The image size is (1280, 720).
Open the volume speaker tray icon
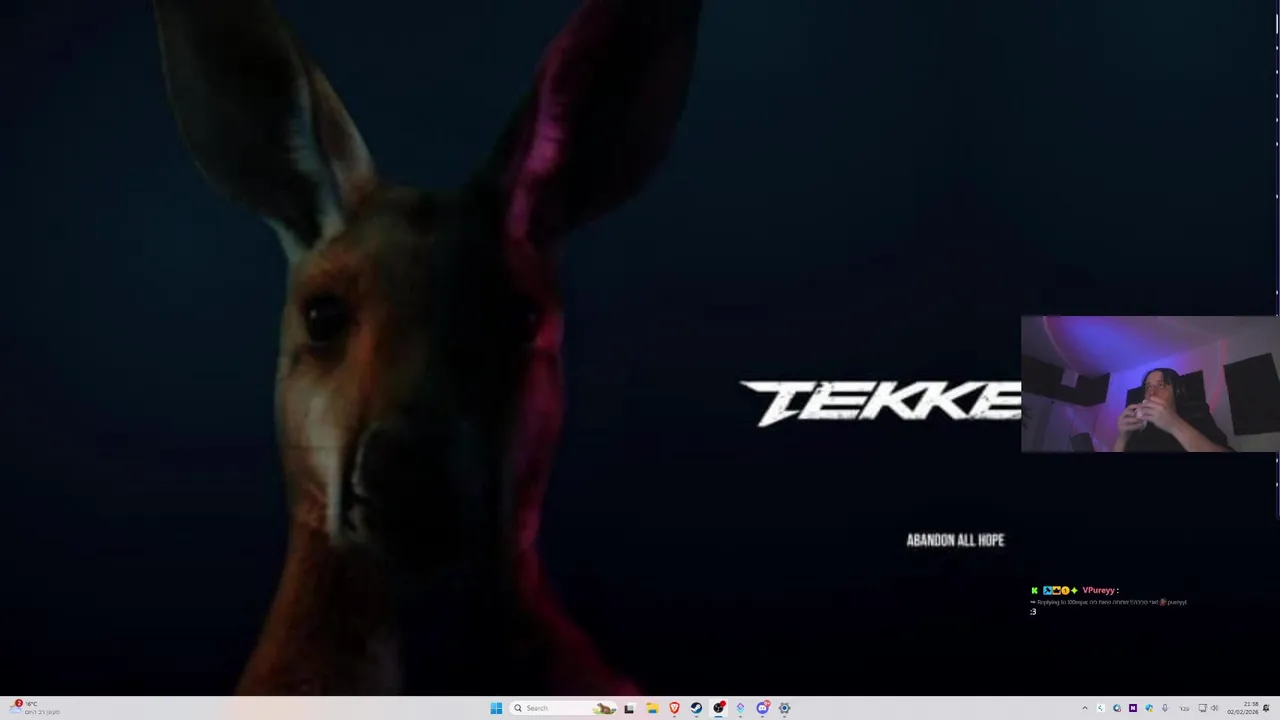click(x=1215, y=708)
